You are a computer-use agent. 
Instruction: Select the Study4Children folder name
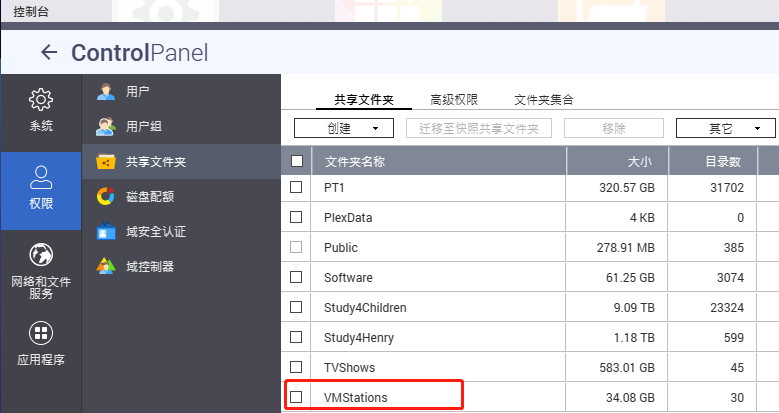pyautogui.click(x=365, y=308)
